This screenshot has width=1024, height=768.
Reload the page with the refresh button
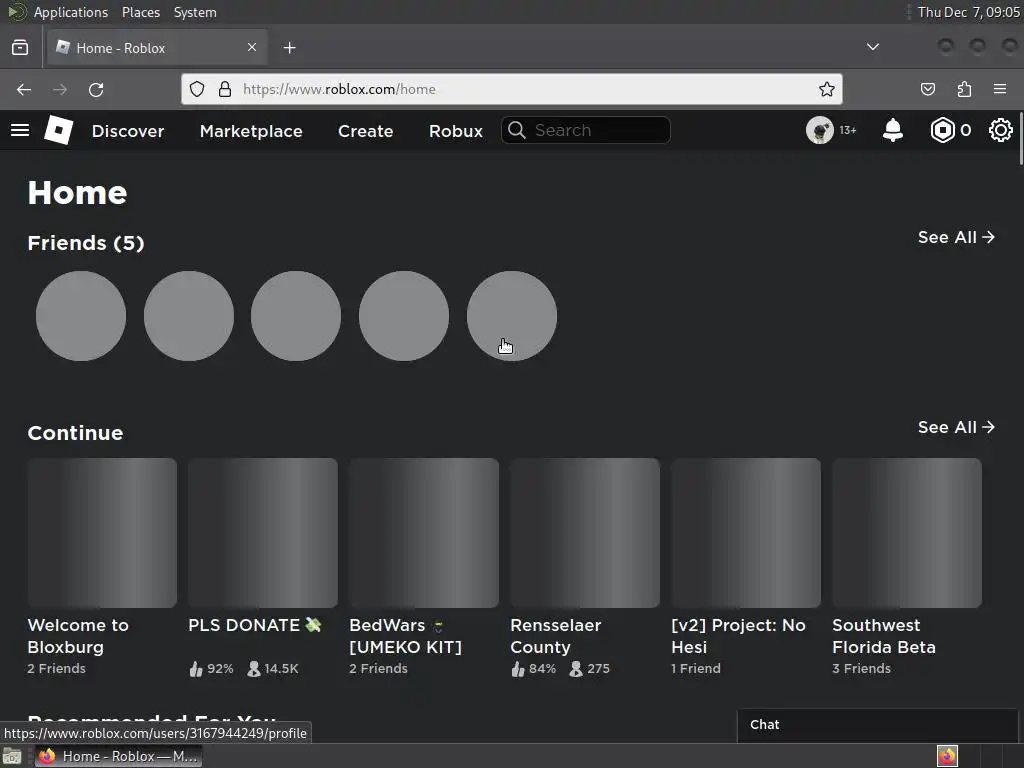point(96,89)
